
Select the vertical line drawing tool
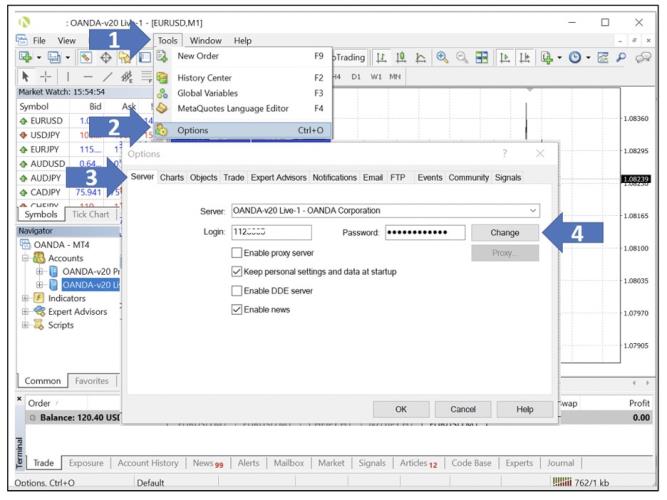coord(68,77)
